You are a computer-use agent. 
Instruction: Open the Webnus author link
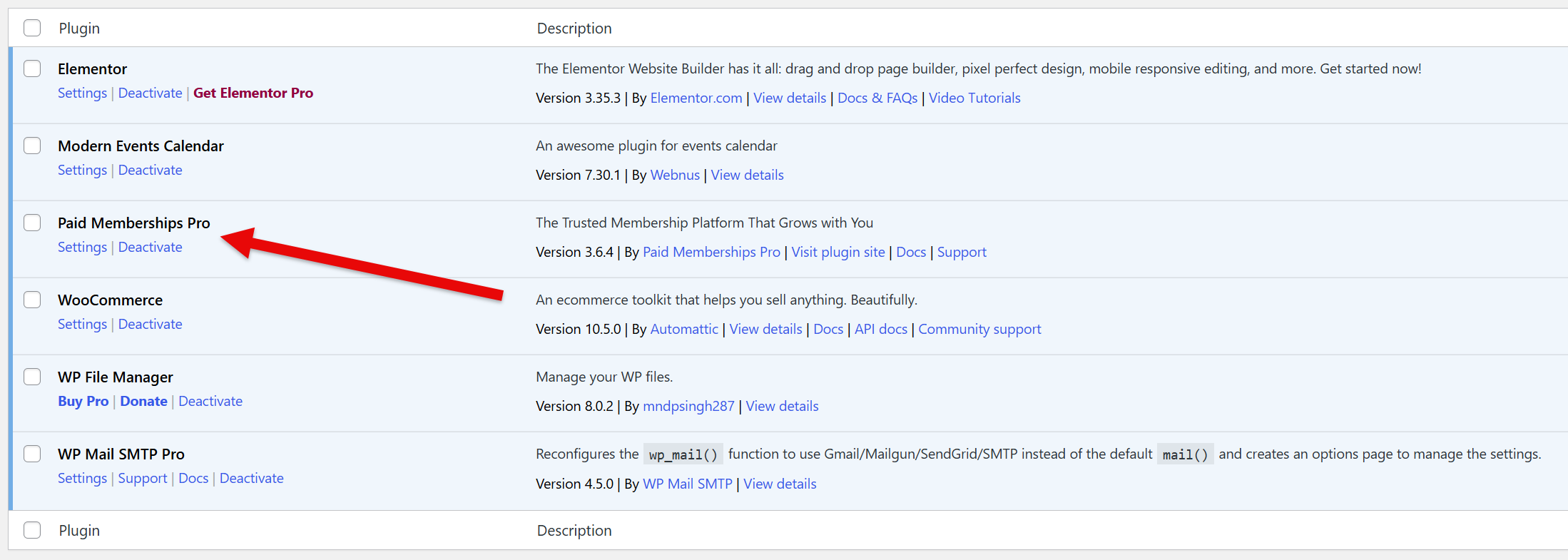coord(674,175)
